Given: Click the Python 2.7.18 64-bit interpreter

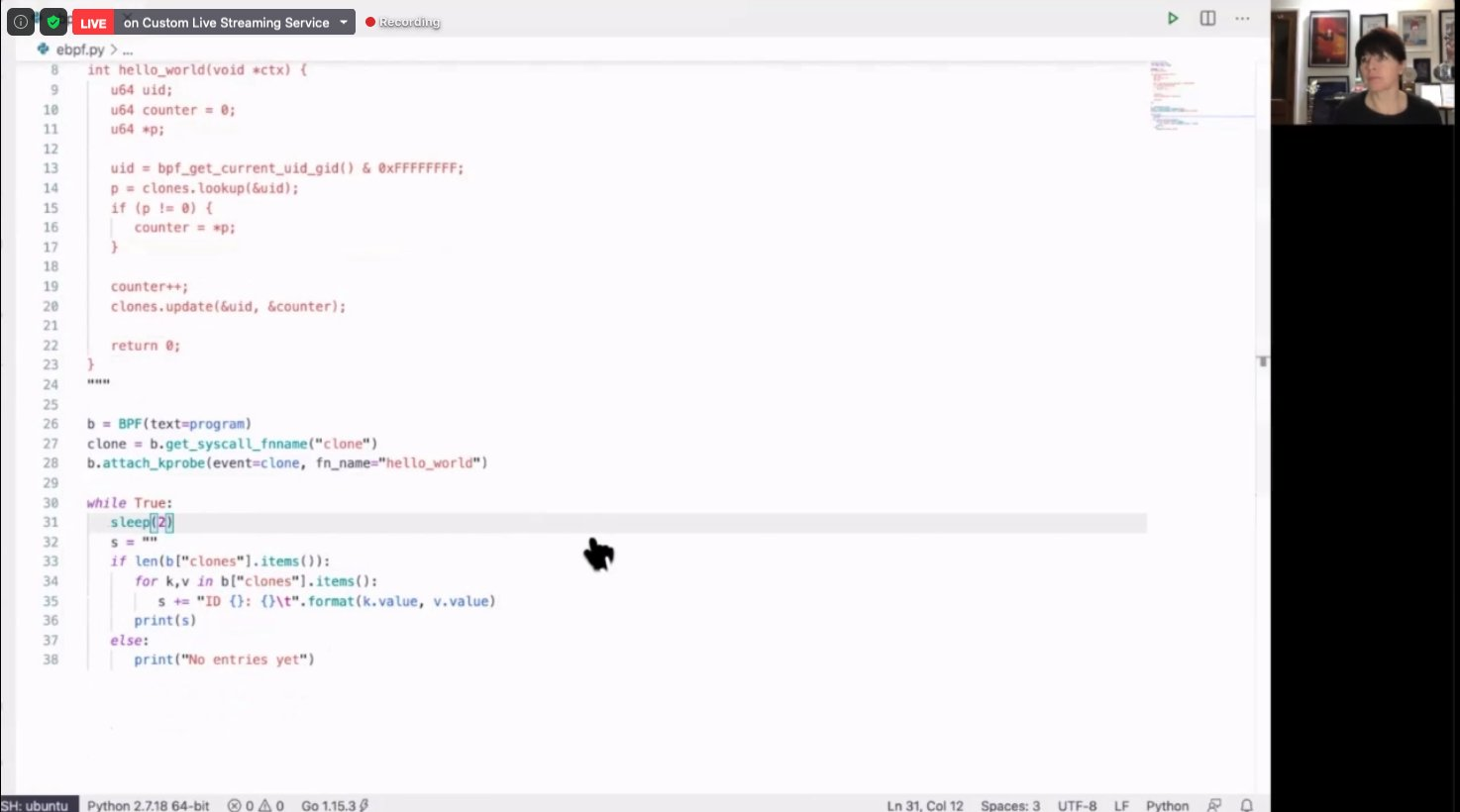Looking at the screenshot, I should coord(148,805).
